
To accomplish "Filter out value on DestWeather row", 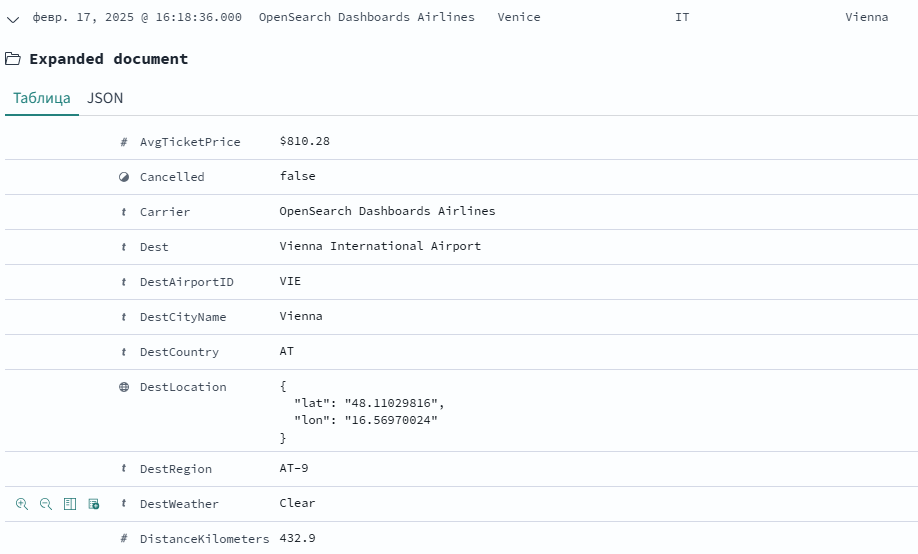I will point(46,504).
